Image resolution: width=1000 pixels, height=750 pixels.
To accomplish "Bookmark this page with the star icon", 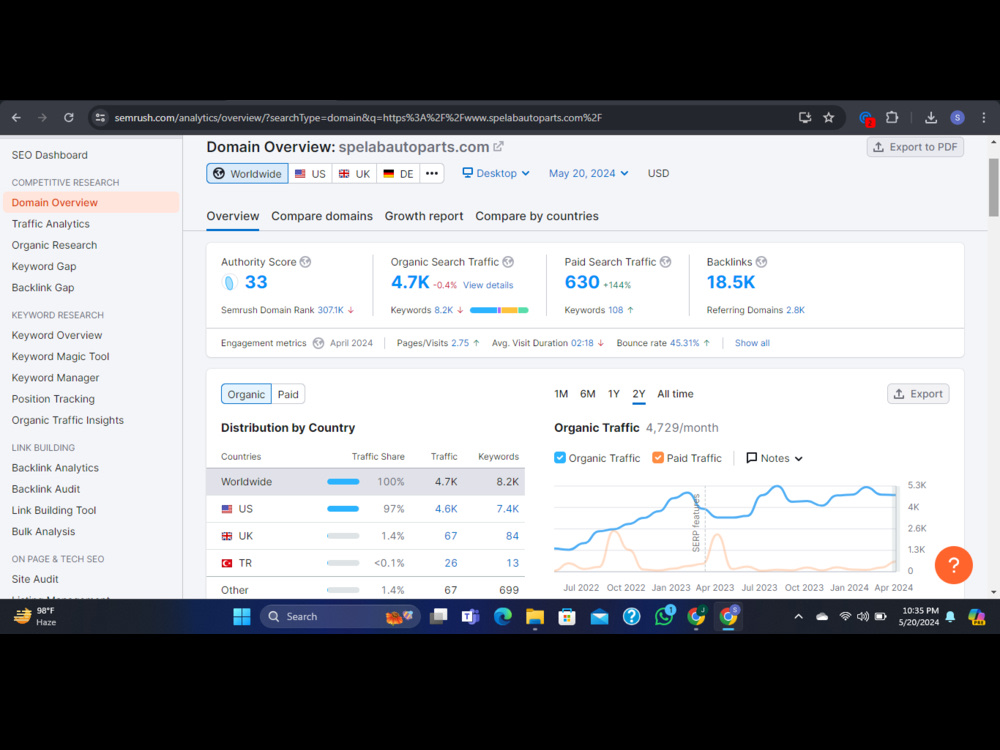I will pos(828,117).
